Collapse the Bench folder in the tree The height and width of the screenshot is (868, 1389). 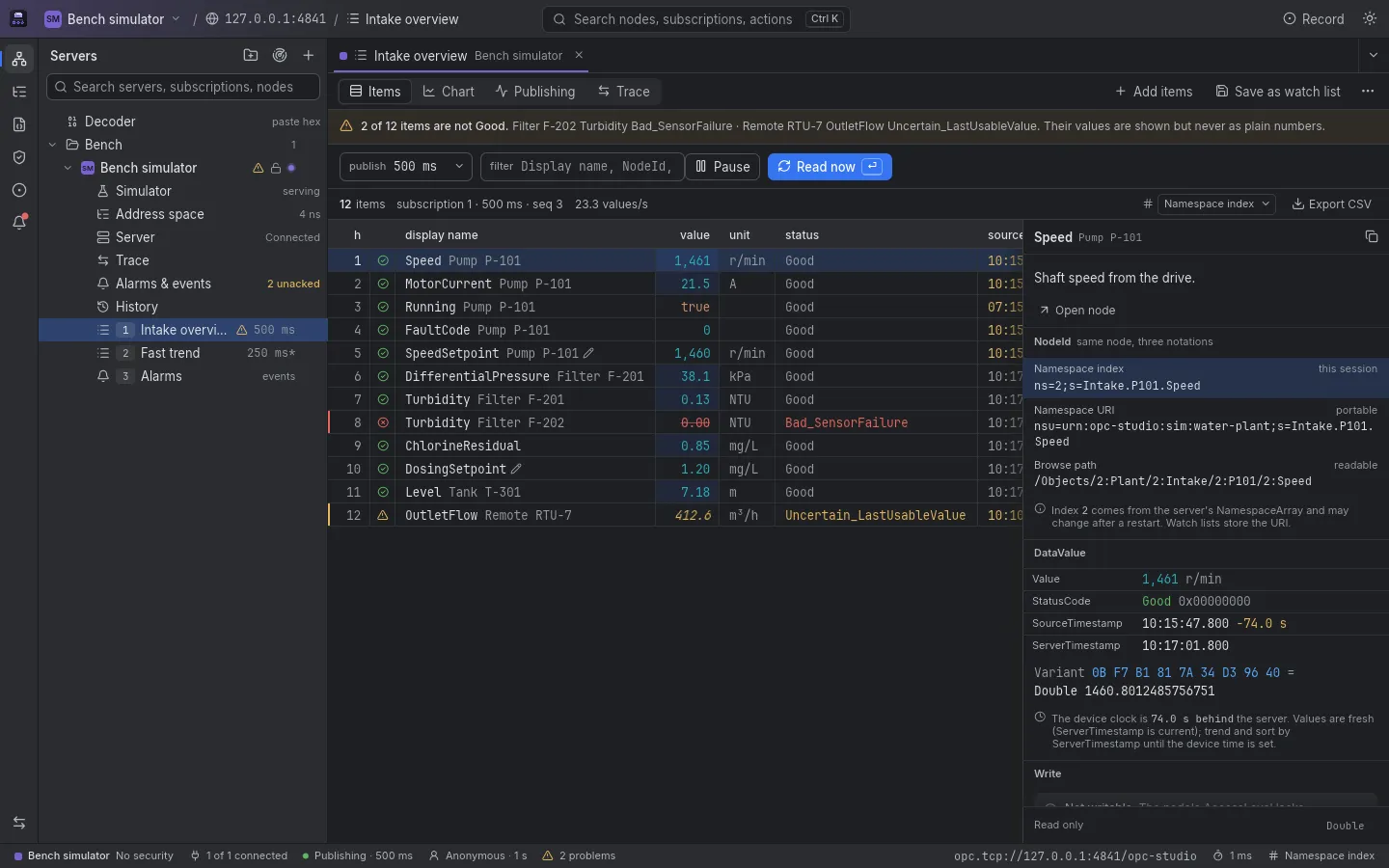click(x=52, y=145)
